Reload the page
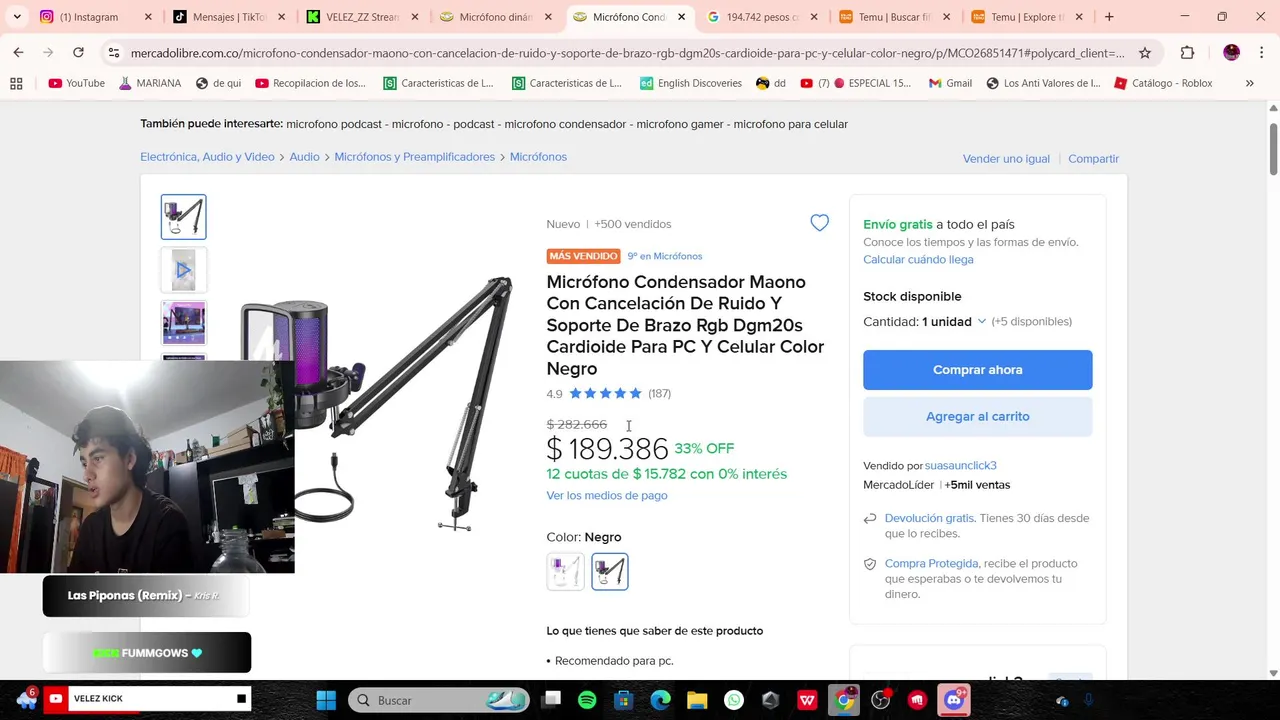Screen dimensions: 1280x720 point(78,52)
